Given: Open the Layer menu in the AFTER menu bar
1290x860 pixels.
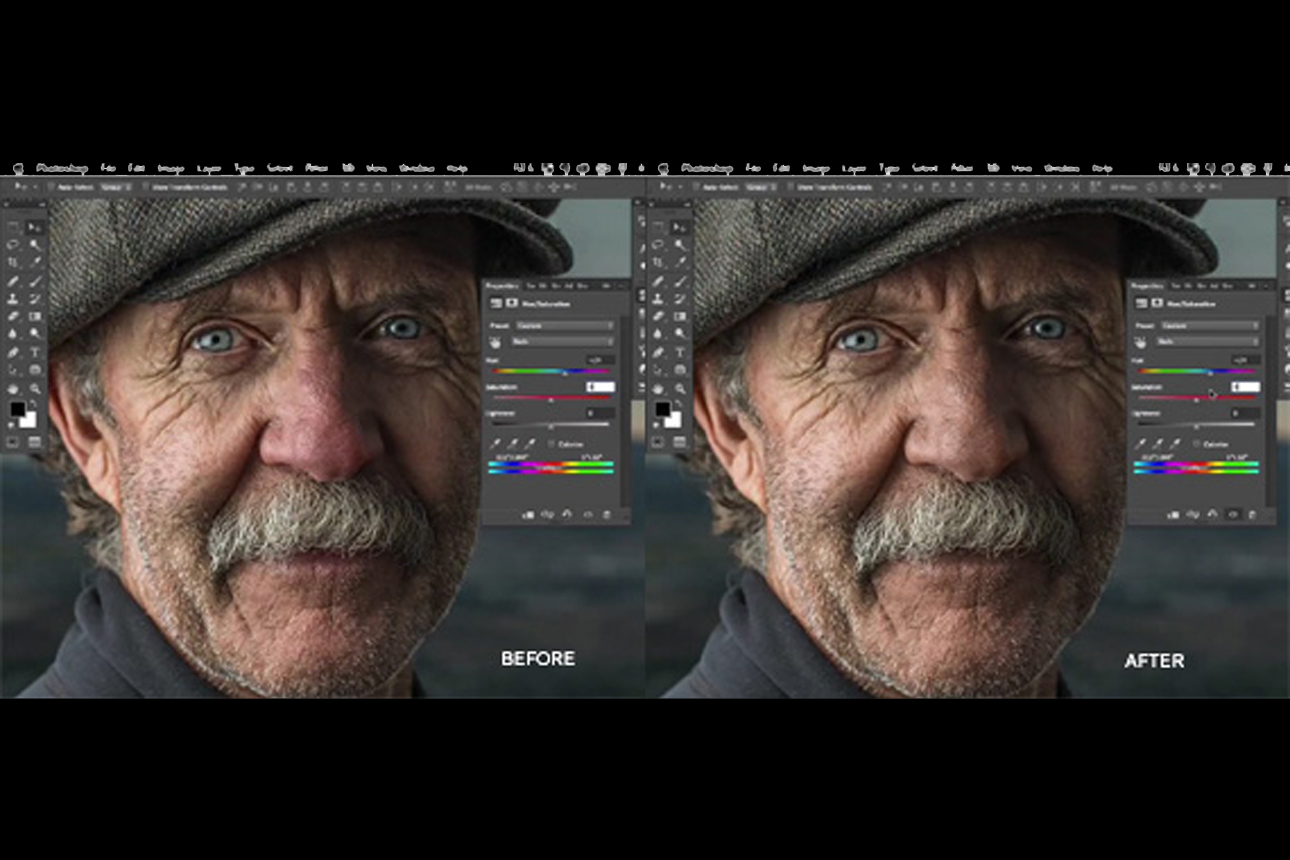Looking at the screenshot, I should click(x=854, y=168).
